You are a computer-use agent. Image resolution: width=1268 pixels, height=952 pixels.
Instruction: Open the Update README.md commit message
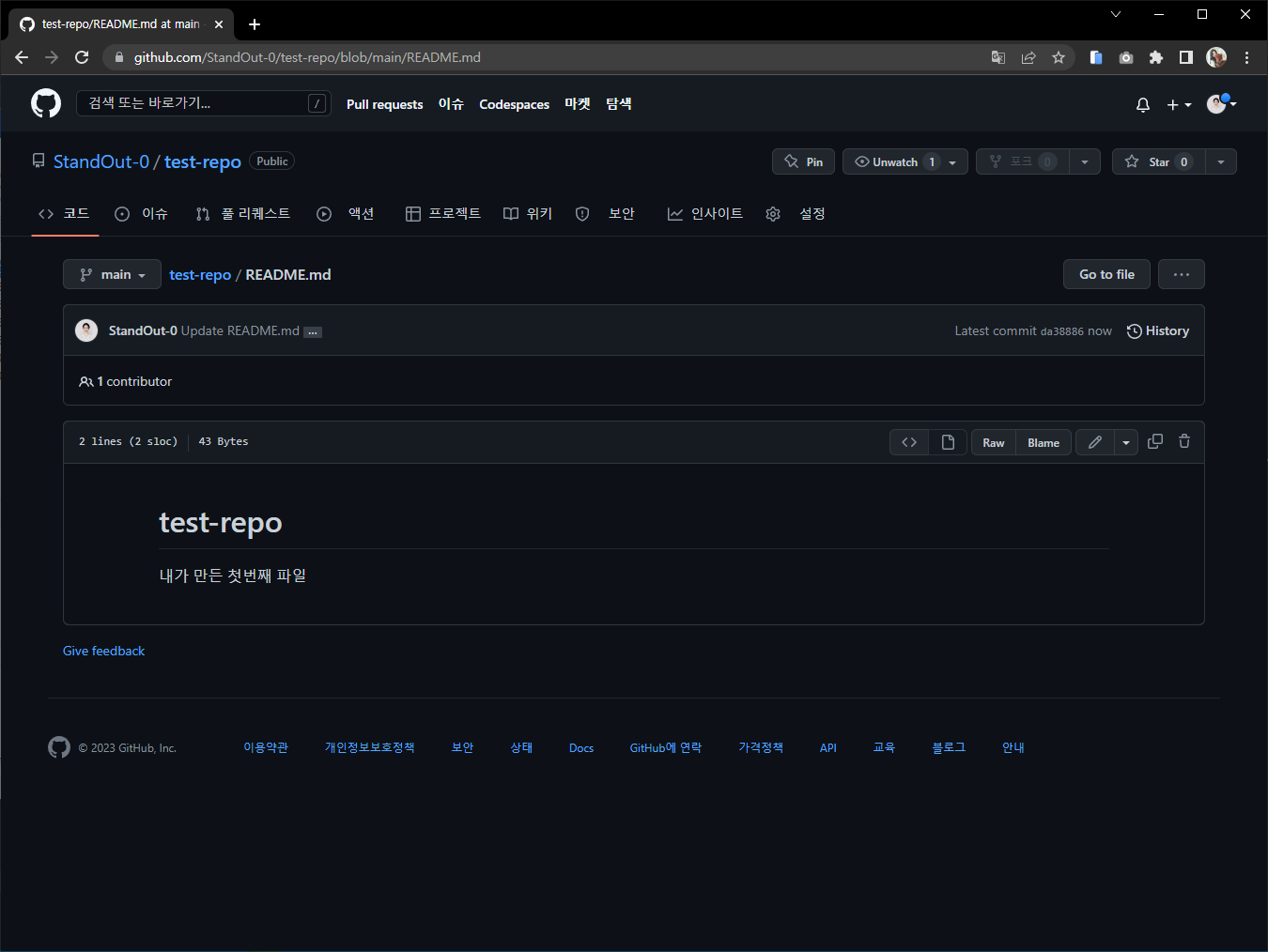pyautogui.click(x=240, y=330)
